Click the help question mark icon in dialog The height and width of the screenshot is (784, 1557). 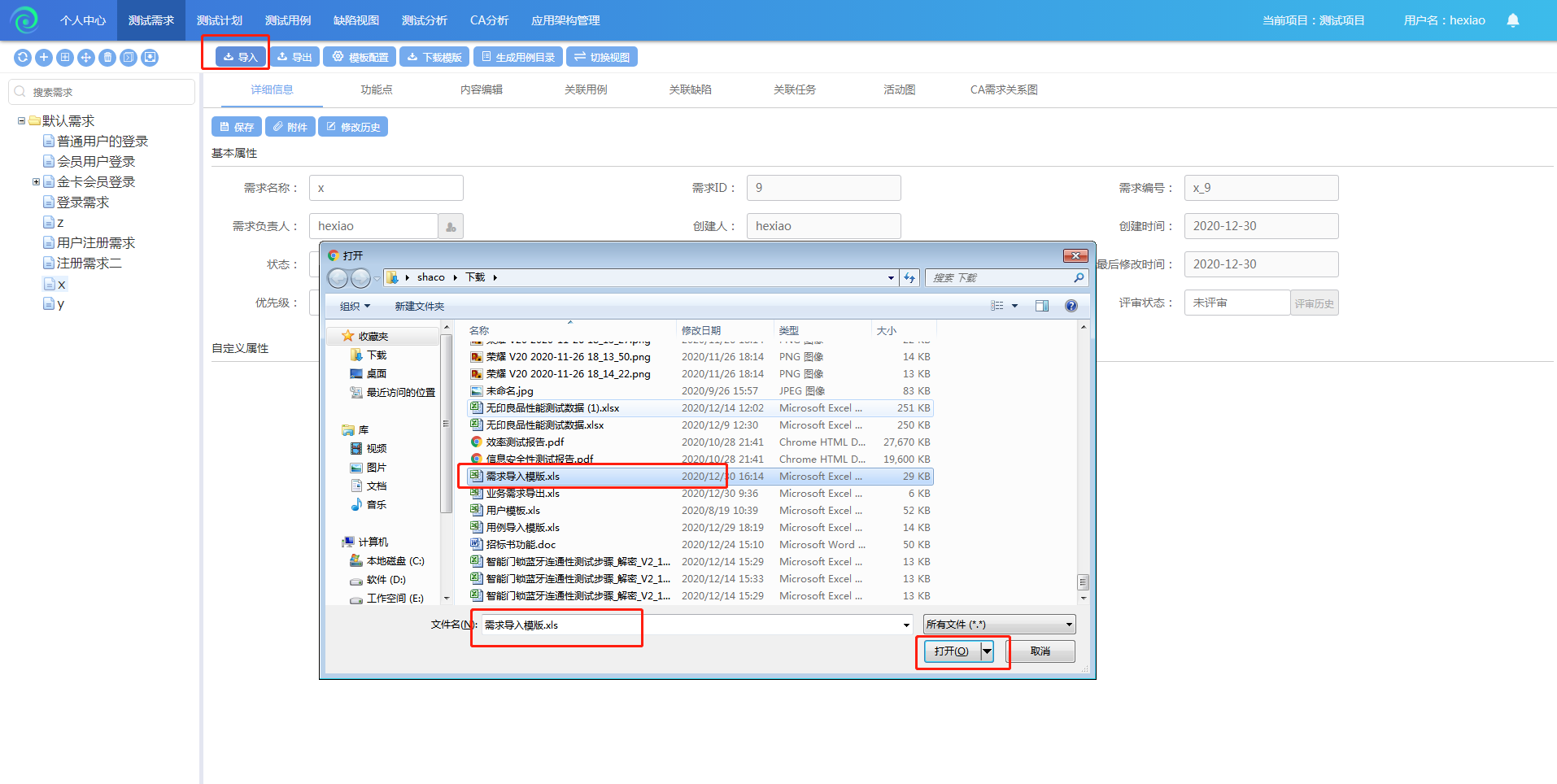click(1071, 306)
